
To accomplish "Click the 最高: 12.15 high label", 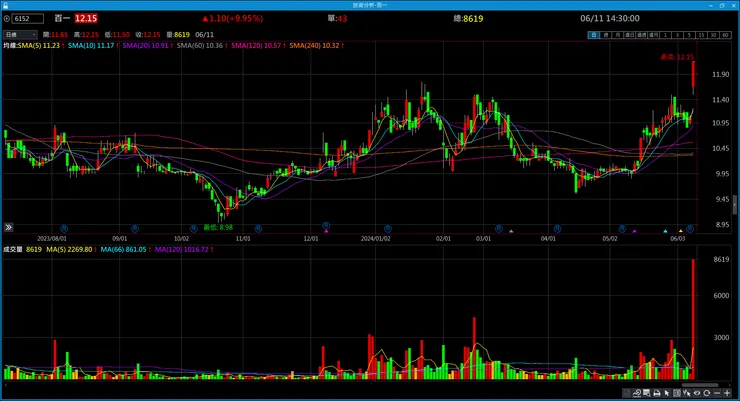I will pyautogui.click(x=677, y=57).
